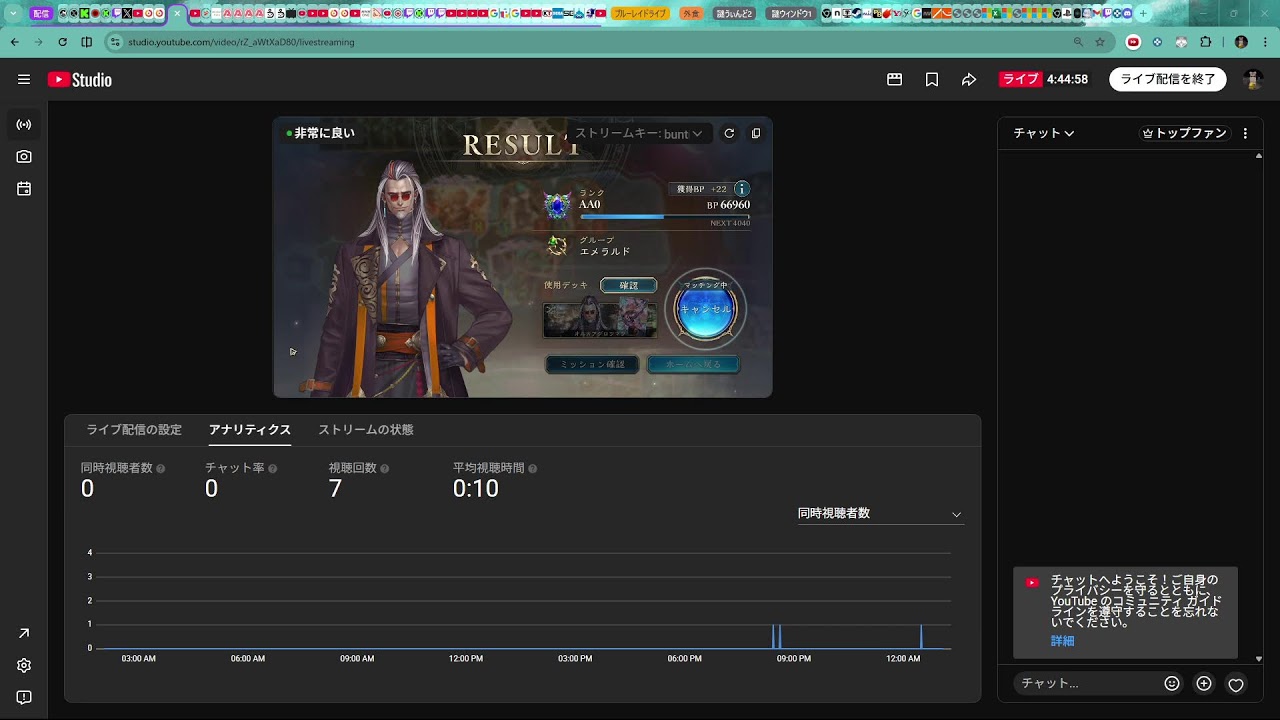1280x720 pixels.
Task: Click ライブ配信を終了 button
Action: coord(1168,80)
